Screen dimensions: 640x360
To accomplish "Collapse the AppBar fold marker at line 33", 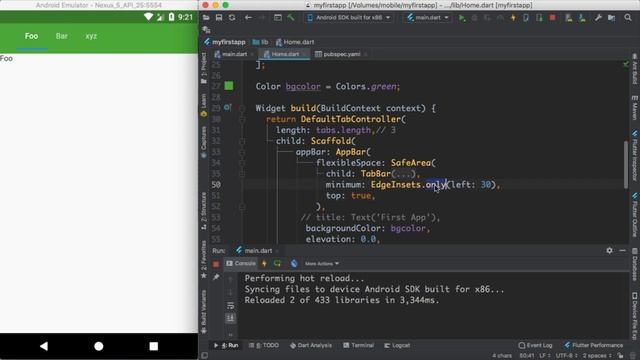I will pyautogui.click(x=242, y=152).
